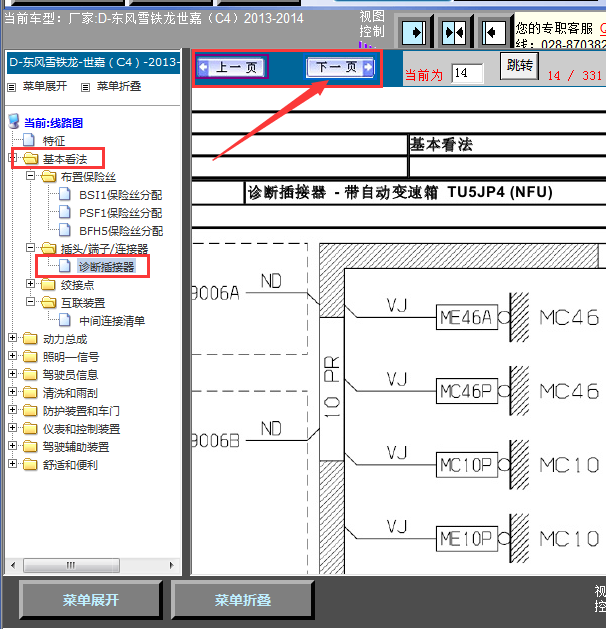Expand the 清洗和雨刮 folder
Screen dimensions: 606x629
click(12, 392)
